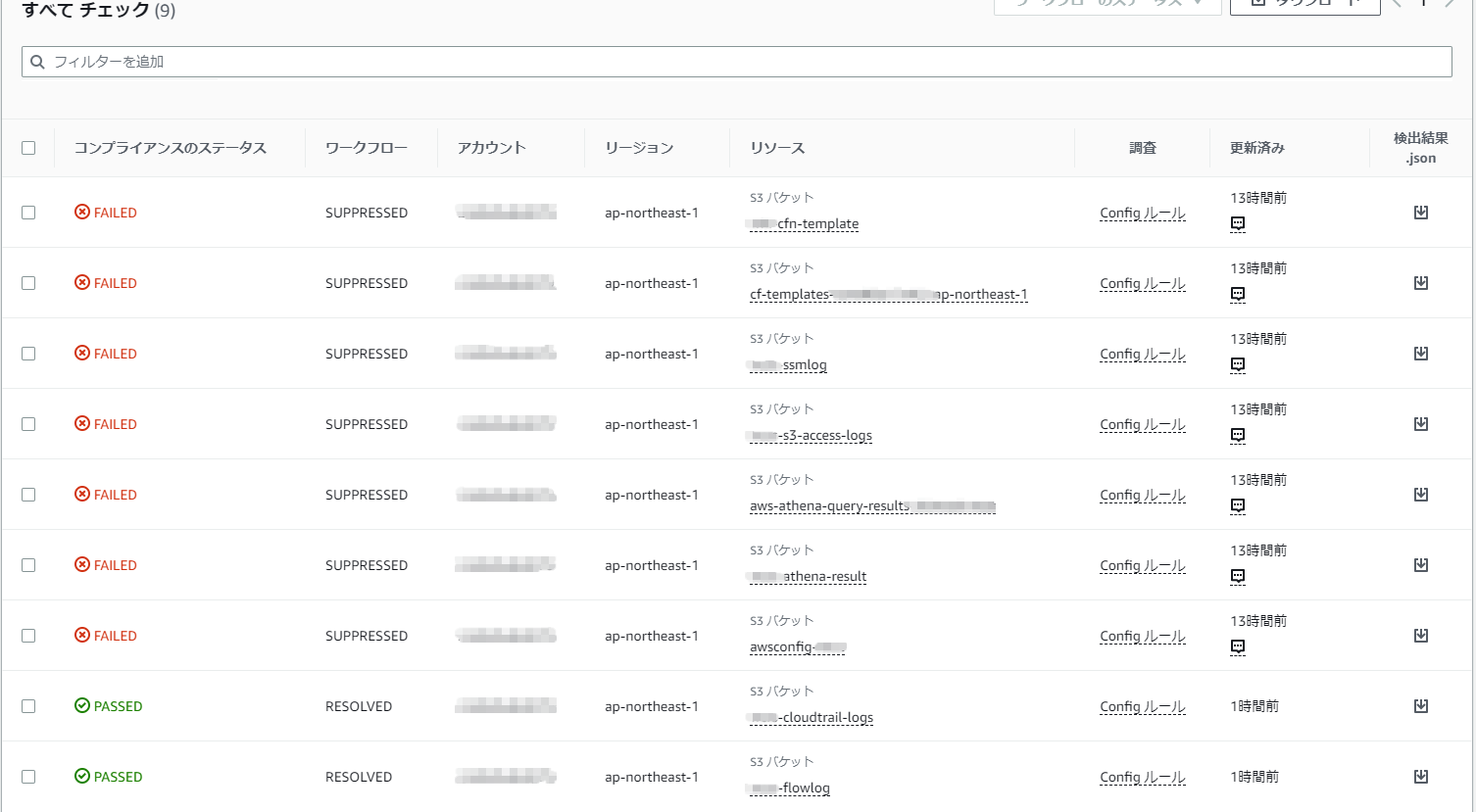Viewport: 1476px width, 812px height.
Task: Focus the フィルターを追加 filter input
Action: tap(737, 62)
